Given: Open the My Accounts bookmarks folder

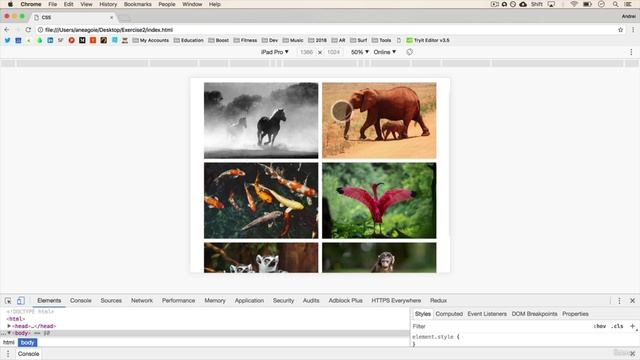Looking at the screenshot, I should [151, 40].
